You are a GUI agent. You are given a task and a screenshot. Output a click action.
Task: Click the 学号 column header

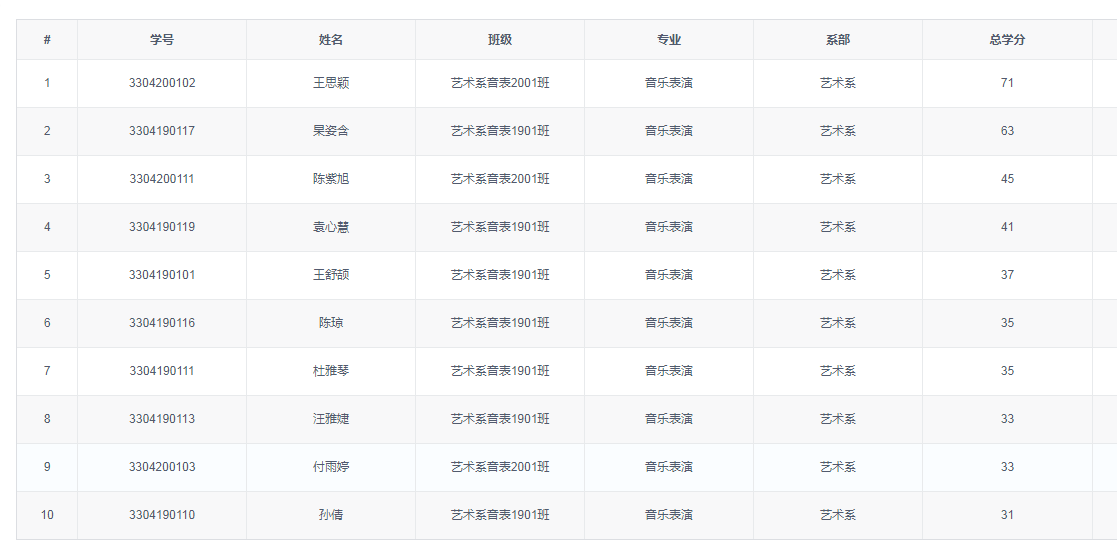[162, 40]
